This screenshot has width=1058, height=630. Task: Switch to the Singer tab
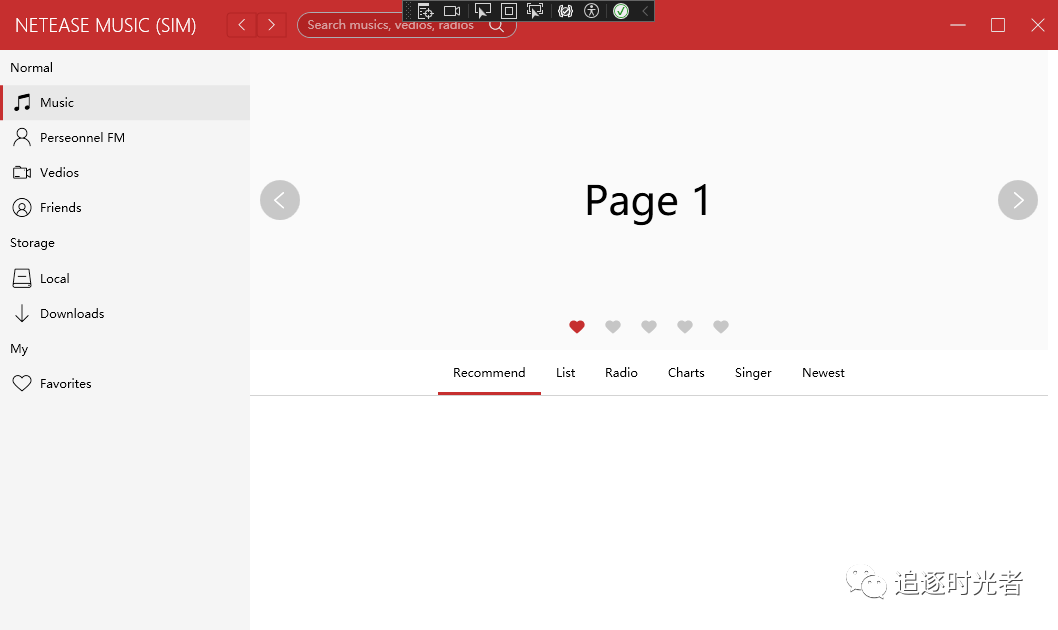(753, 373)
